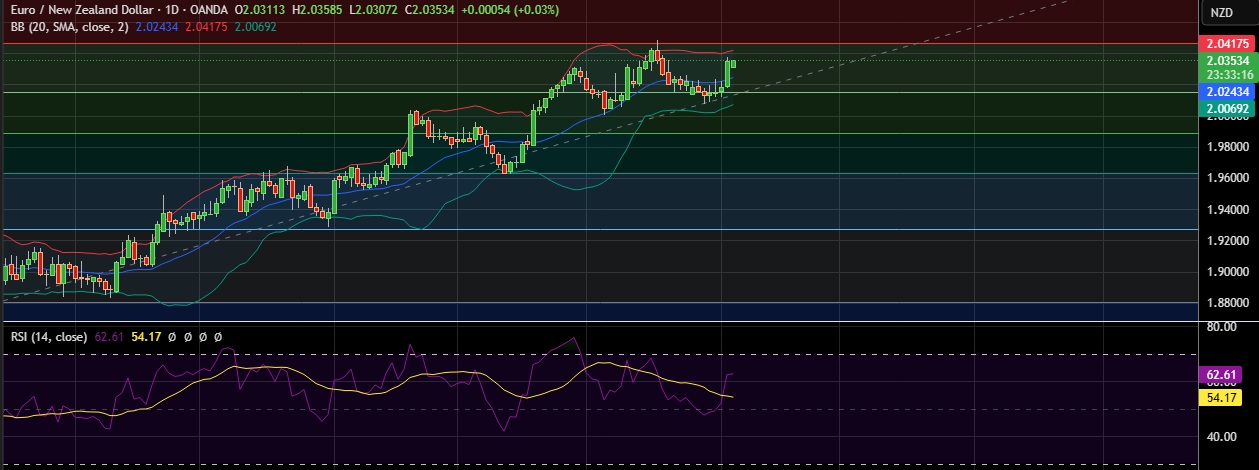Select the red 2.04175 price label on the axis
The height and width of the screenshot is (470, 1259).
pos(1226,44)
